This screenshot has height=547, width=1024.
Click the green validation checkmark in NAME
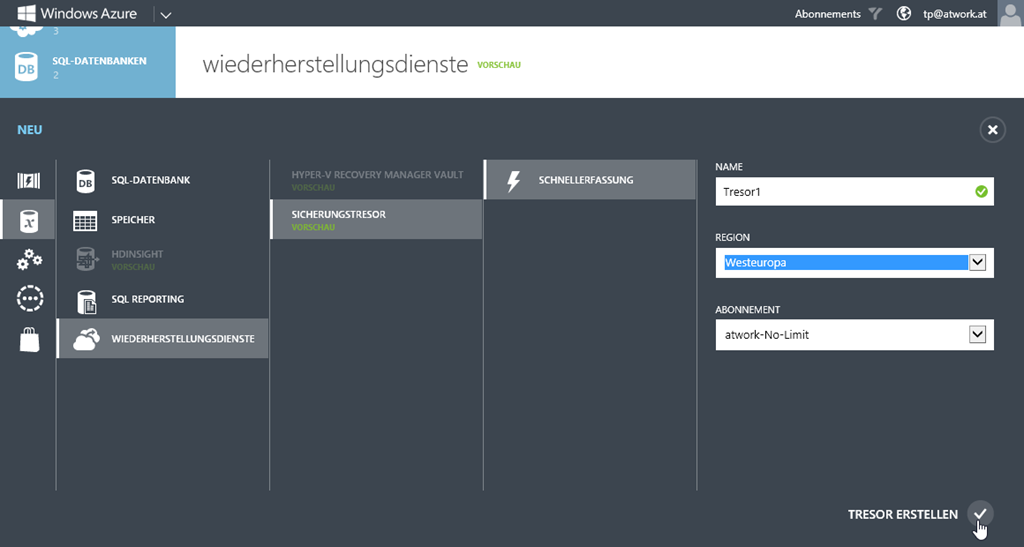tap(981, 192)
